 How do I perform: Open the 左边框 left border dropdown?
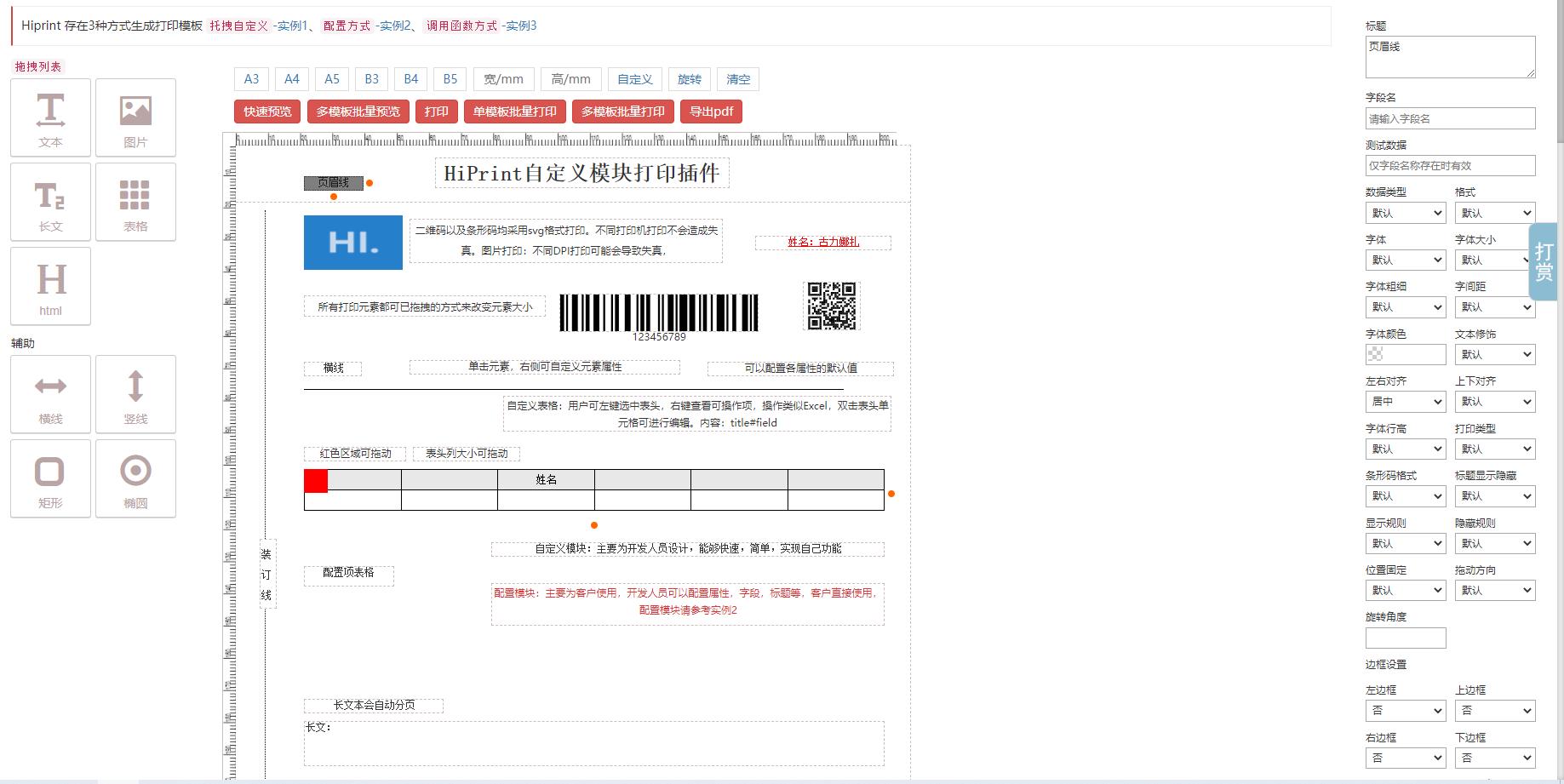point(1406,710)
